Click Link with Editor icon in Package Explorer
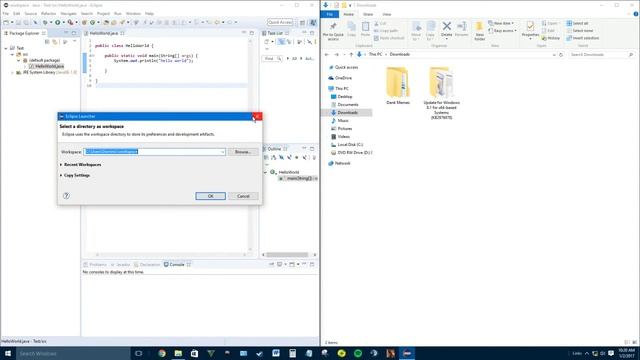Screen dimensions: 640x360 point(55,42)
